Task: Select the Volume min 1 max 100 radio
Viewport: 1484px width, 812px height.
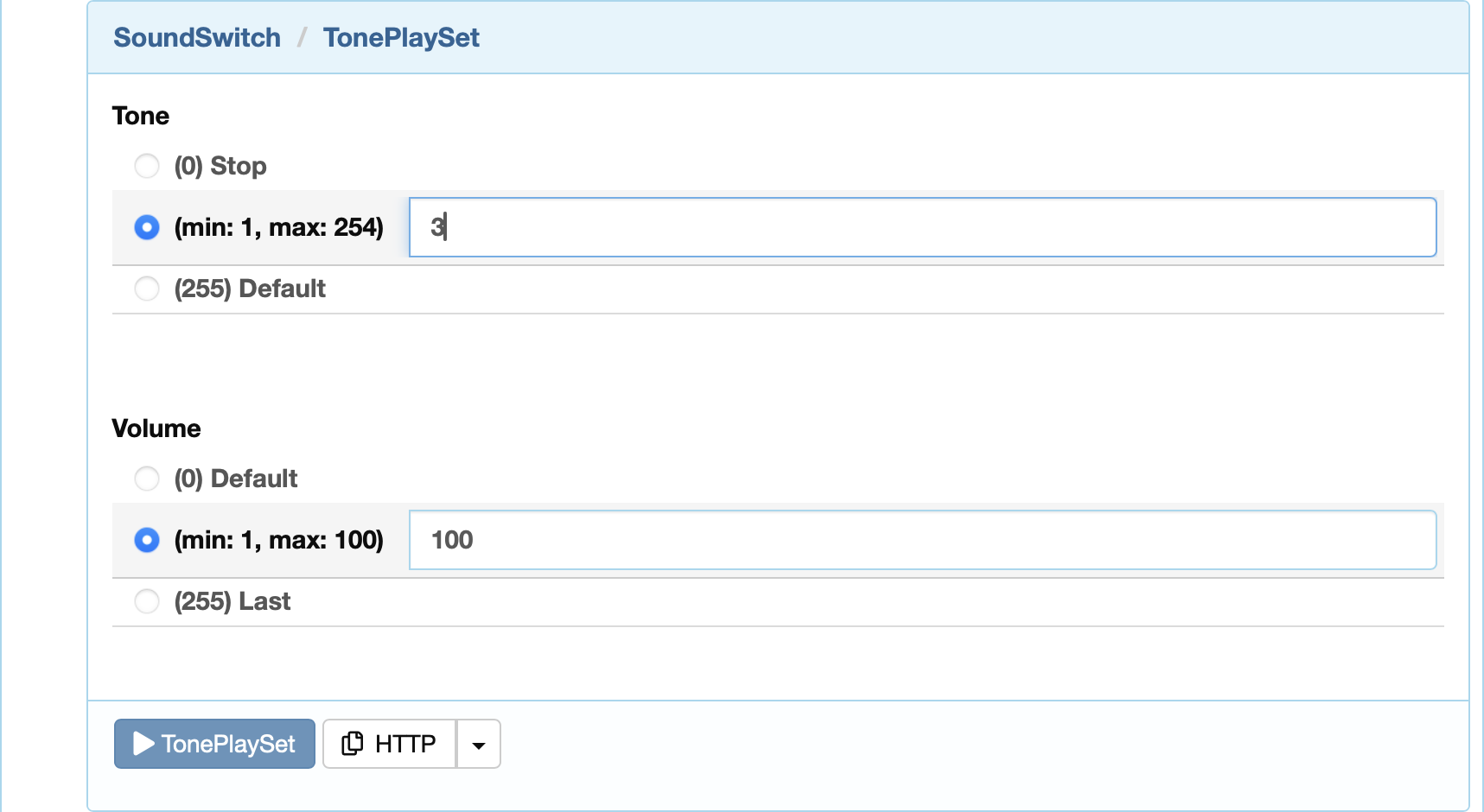Action: tap(147, 540)
